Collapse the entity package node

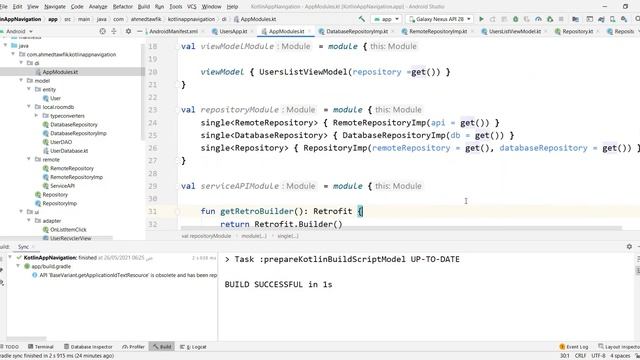tap(29, 89)
